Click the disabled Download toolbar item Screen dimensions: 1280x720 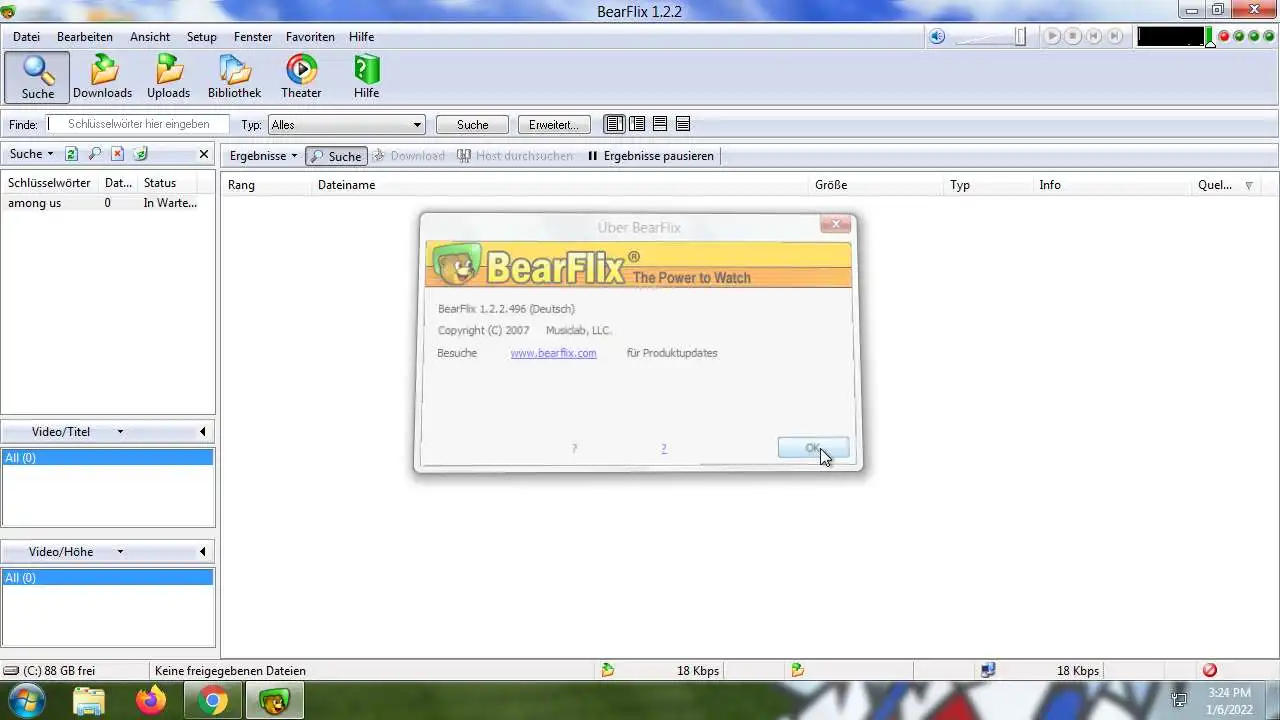click(409, 156)
